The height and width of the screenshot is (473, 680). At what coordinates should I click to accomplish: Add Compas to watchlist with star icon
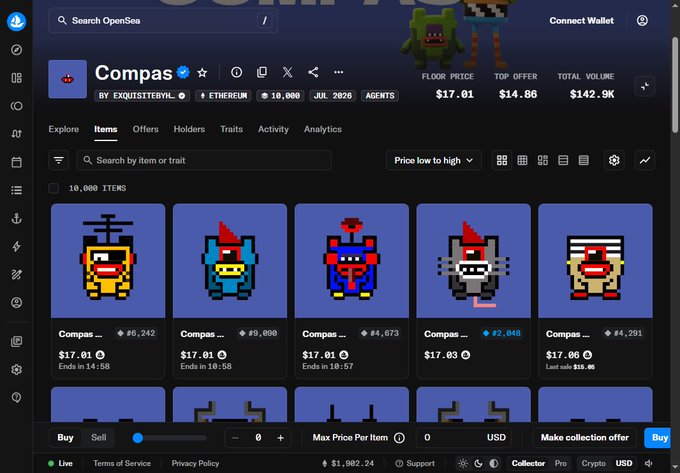pyautogui.click(x=202, y=73)
